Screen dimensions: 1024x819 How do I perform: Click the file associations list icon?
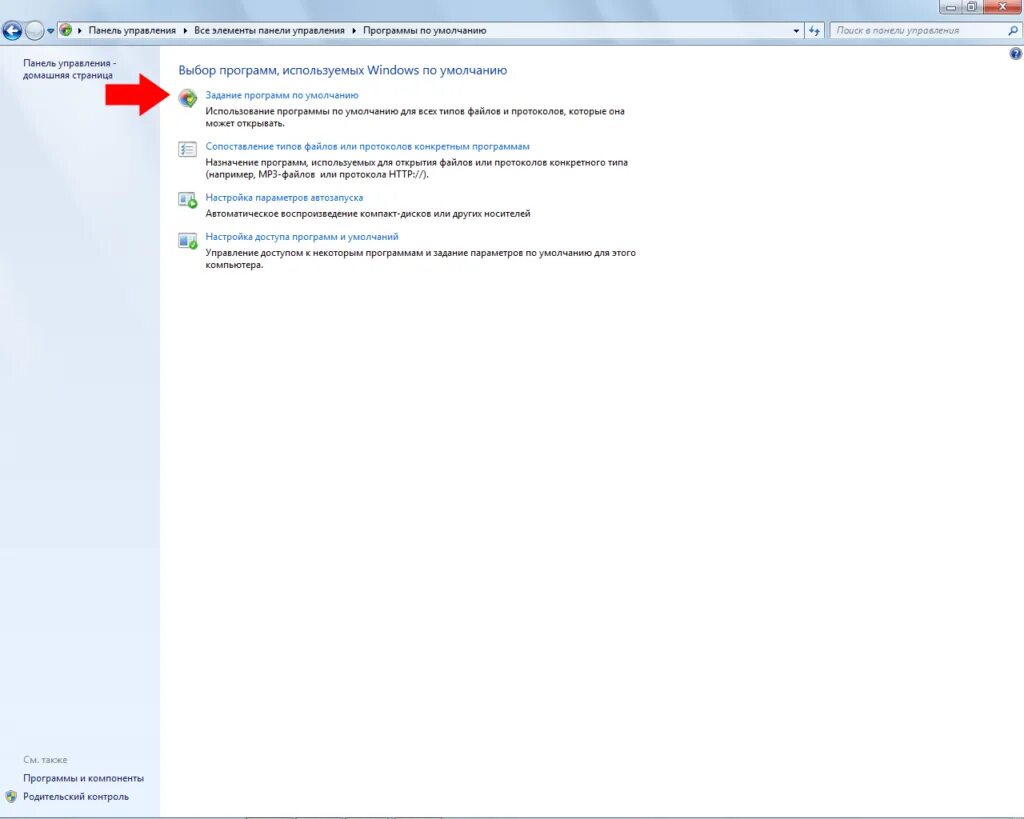click(x=187, y=150)
